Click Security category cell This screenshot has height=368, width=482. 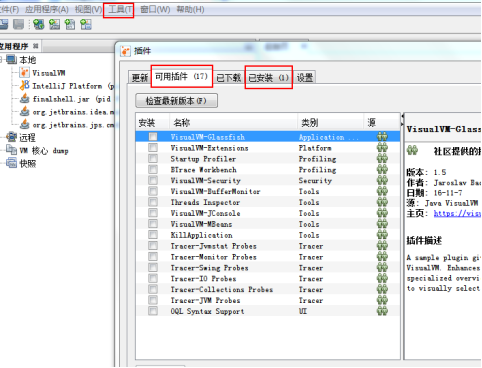315,181
